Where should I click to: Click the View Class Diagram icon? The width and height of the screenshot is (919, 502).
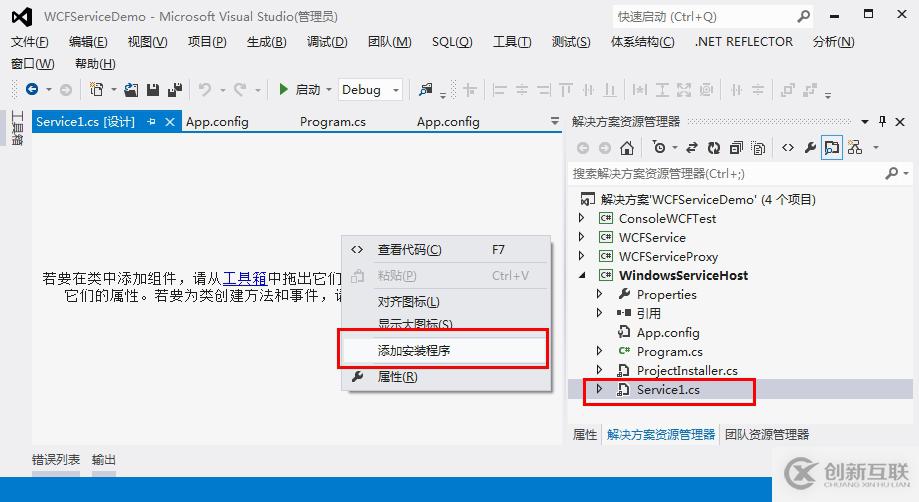tap(855, 148)
